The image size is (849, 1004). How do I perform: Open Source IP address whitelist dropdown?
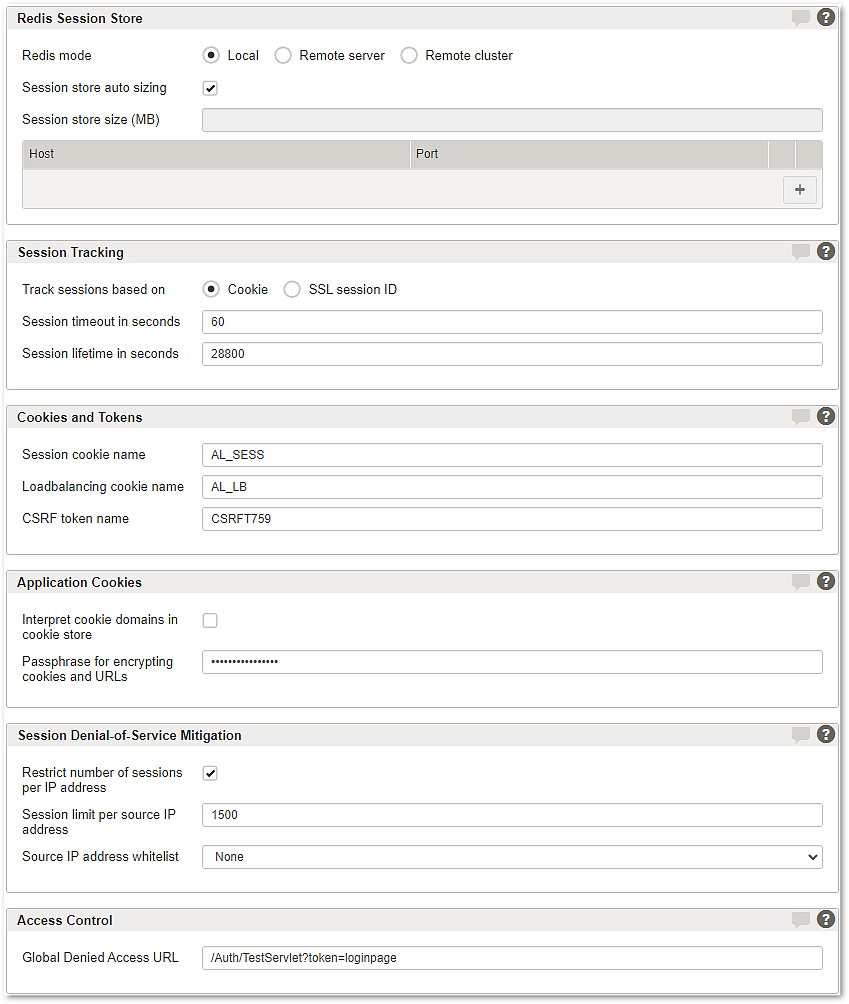(512, 857)
